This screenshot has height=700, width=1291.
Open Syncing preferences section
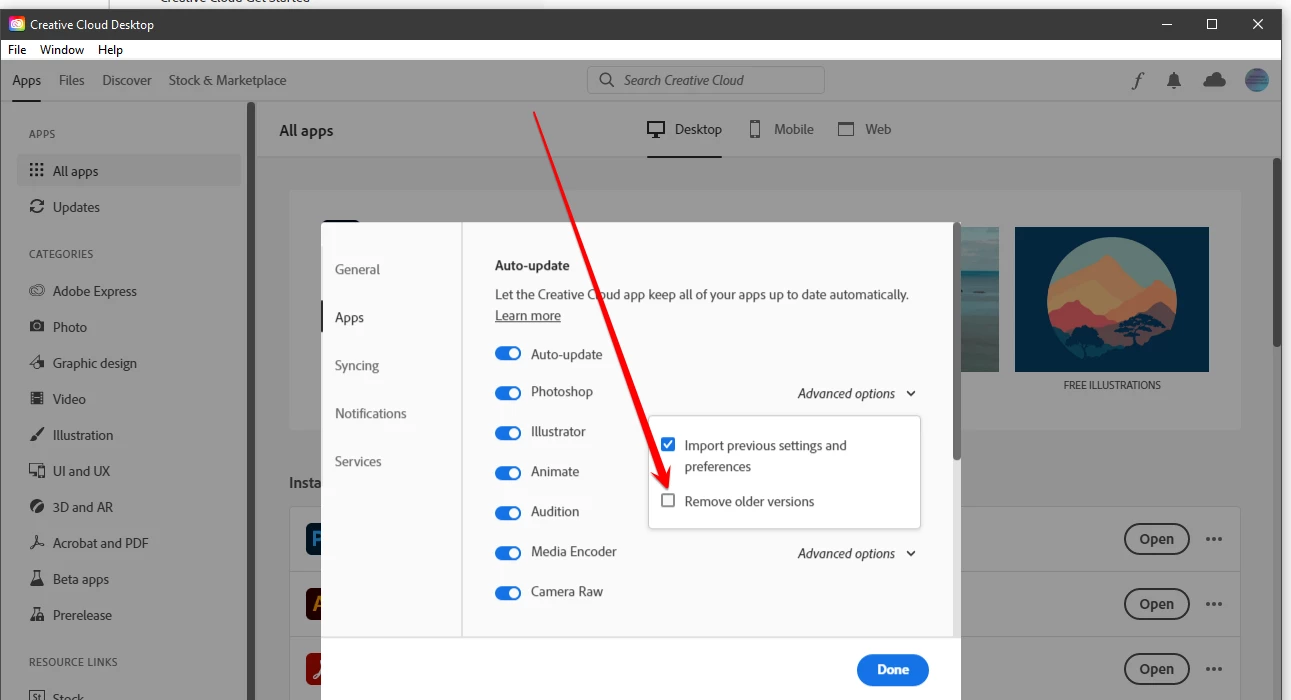[x=357, y=365]
